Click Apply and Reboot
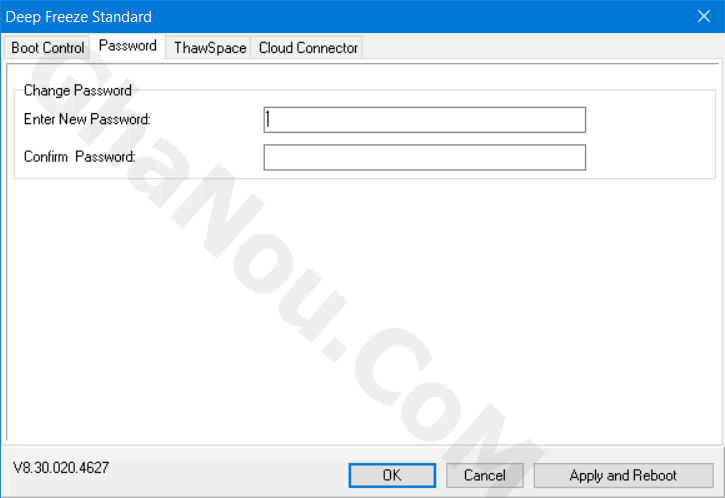This screenshot has width=725, height=498. click(623, 475)
